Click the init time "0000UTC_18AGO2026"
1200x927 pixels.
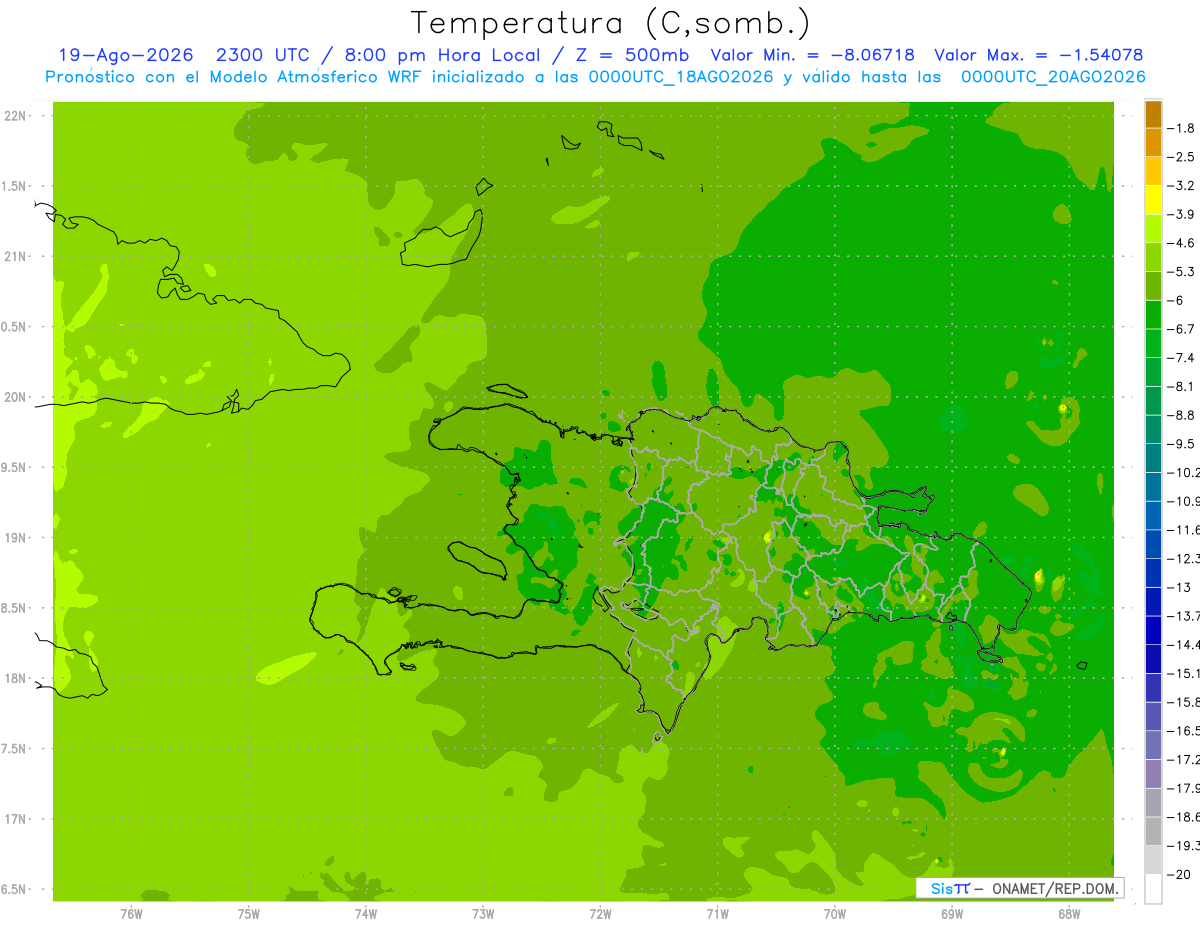tap(681, 77)
